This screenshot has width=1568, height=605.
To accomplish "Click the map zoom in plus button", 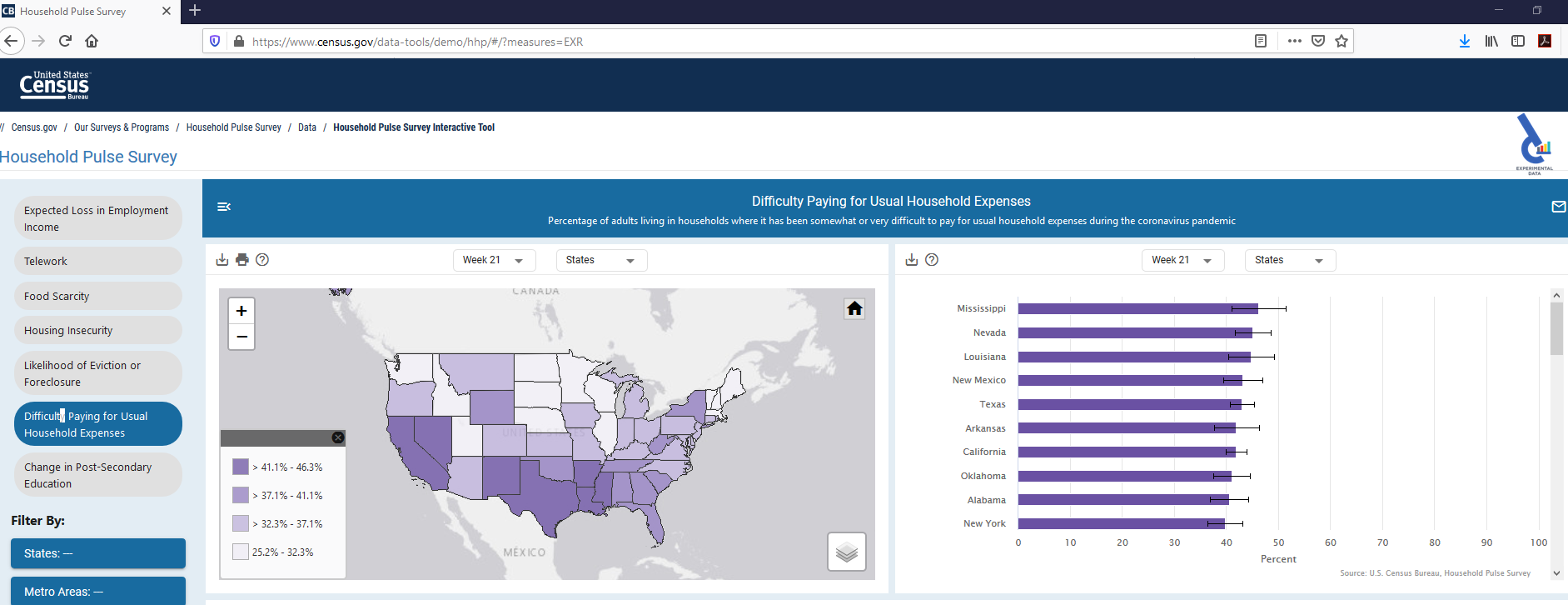I will tap(241, 311).
